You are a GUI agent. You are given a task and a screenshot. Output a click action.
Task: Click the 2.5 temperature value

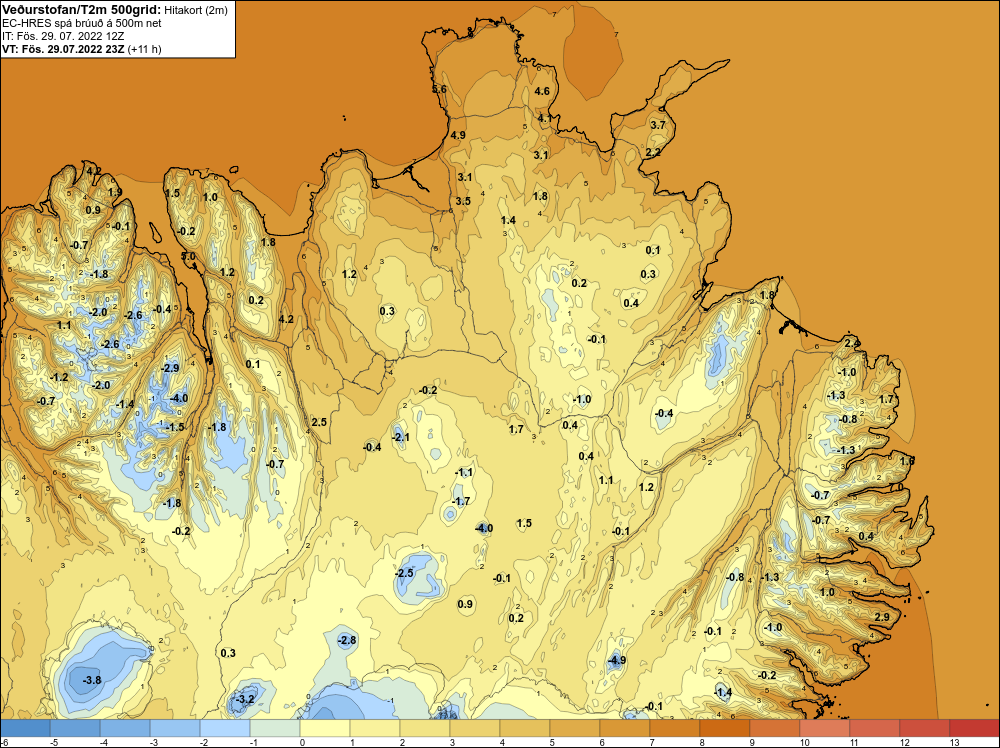coord(319,422)
